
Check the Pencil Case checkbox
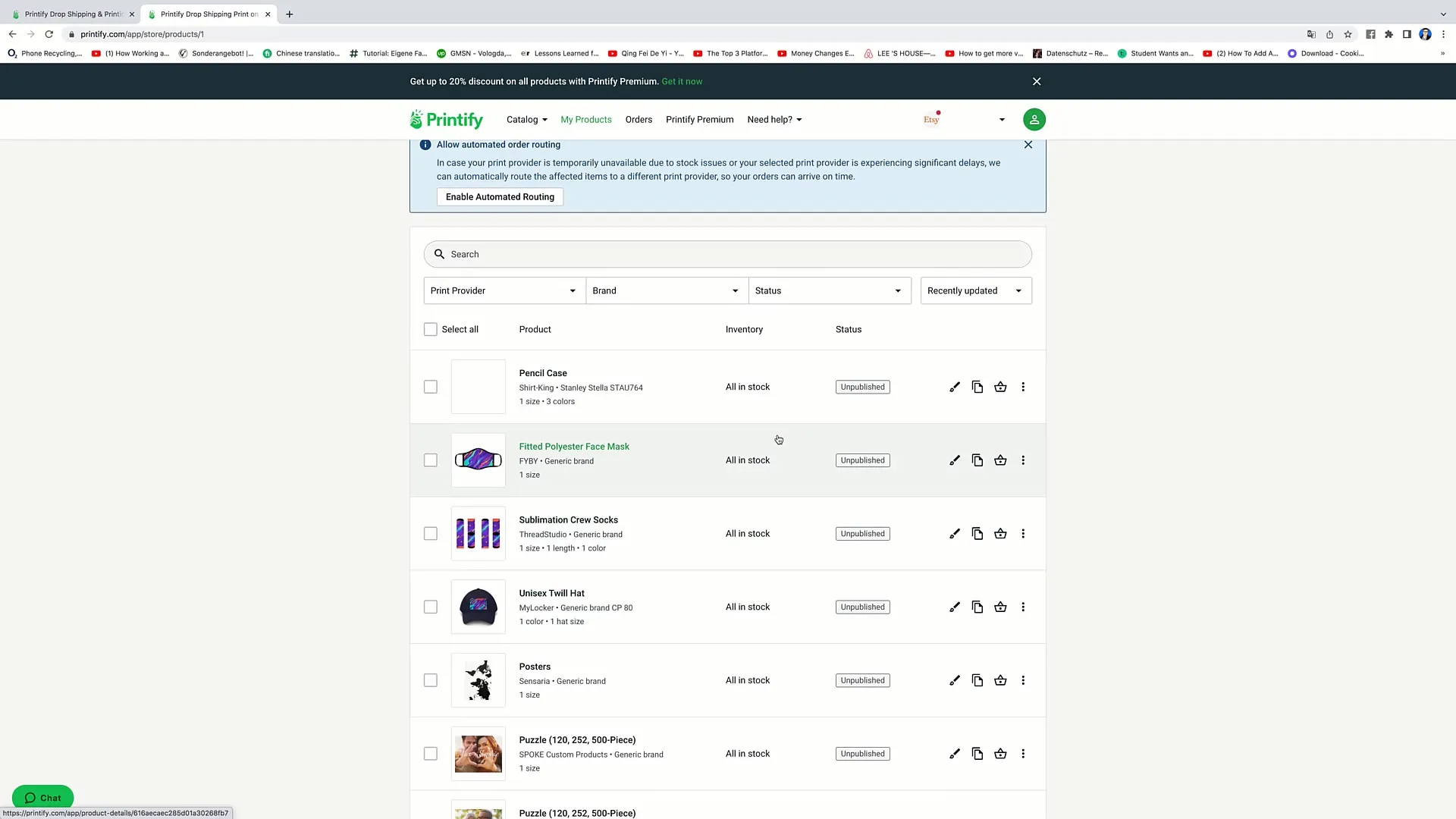(430, 387)
